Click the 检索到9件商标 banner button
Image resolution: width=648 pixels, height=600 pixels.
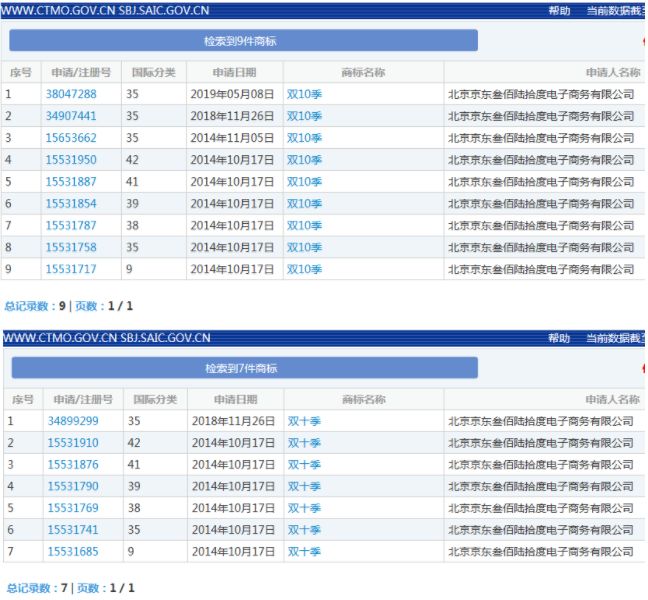click(x=243, y=40)
